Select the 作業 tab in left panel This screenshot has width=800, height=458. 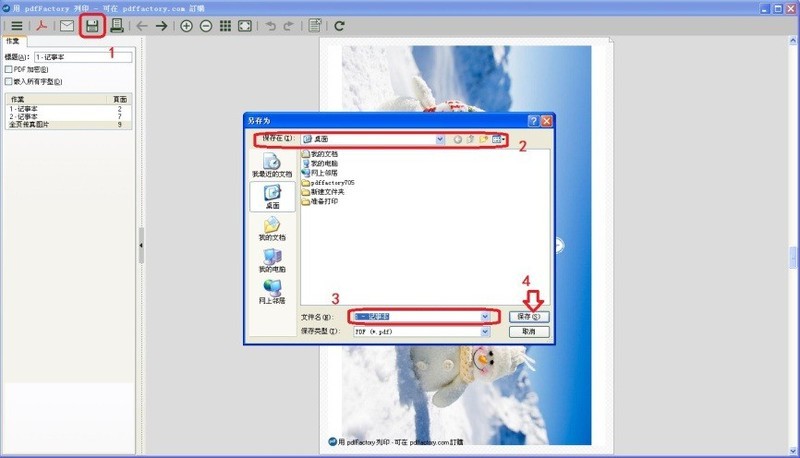[x=12, y=42]
